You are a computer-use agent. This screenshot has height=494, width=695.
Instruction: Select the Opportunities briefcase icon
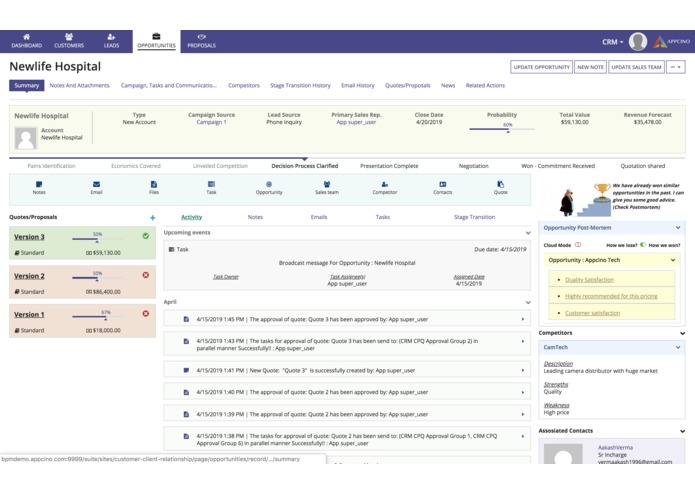coord(156,36)
